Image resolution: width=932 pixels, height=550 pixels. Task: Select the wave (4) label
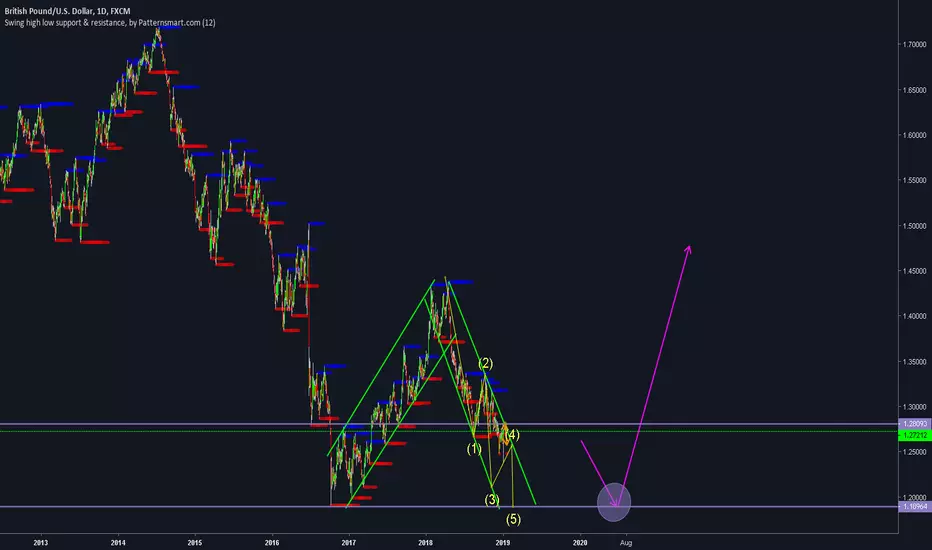coord(512,435)
